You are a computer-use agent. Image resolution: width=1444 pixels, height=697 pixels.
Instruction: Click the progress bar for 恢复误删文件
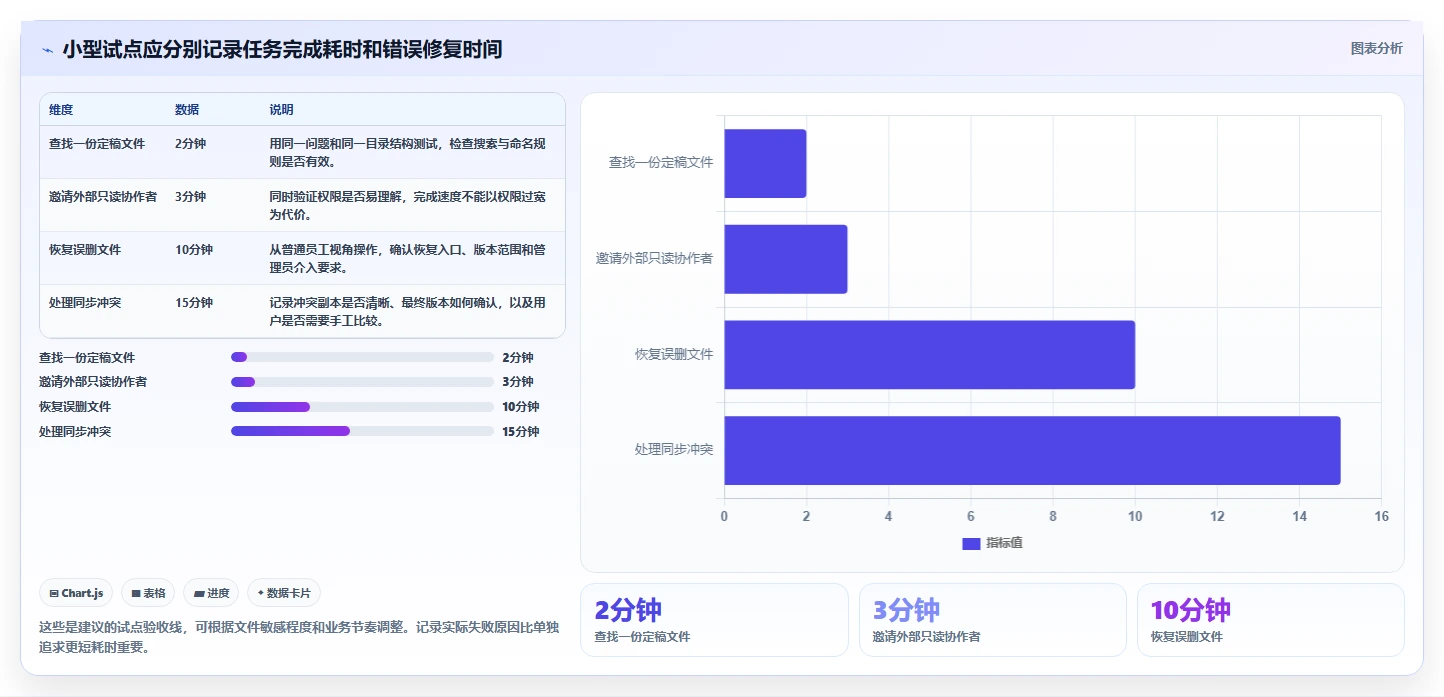point(362,407)
